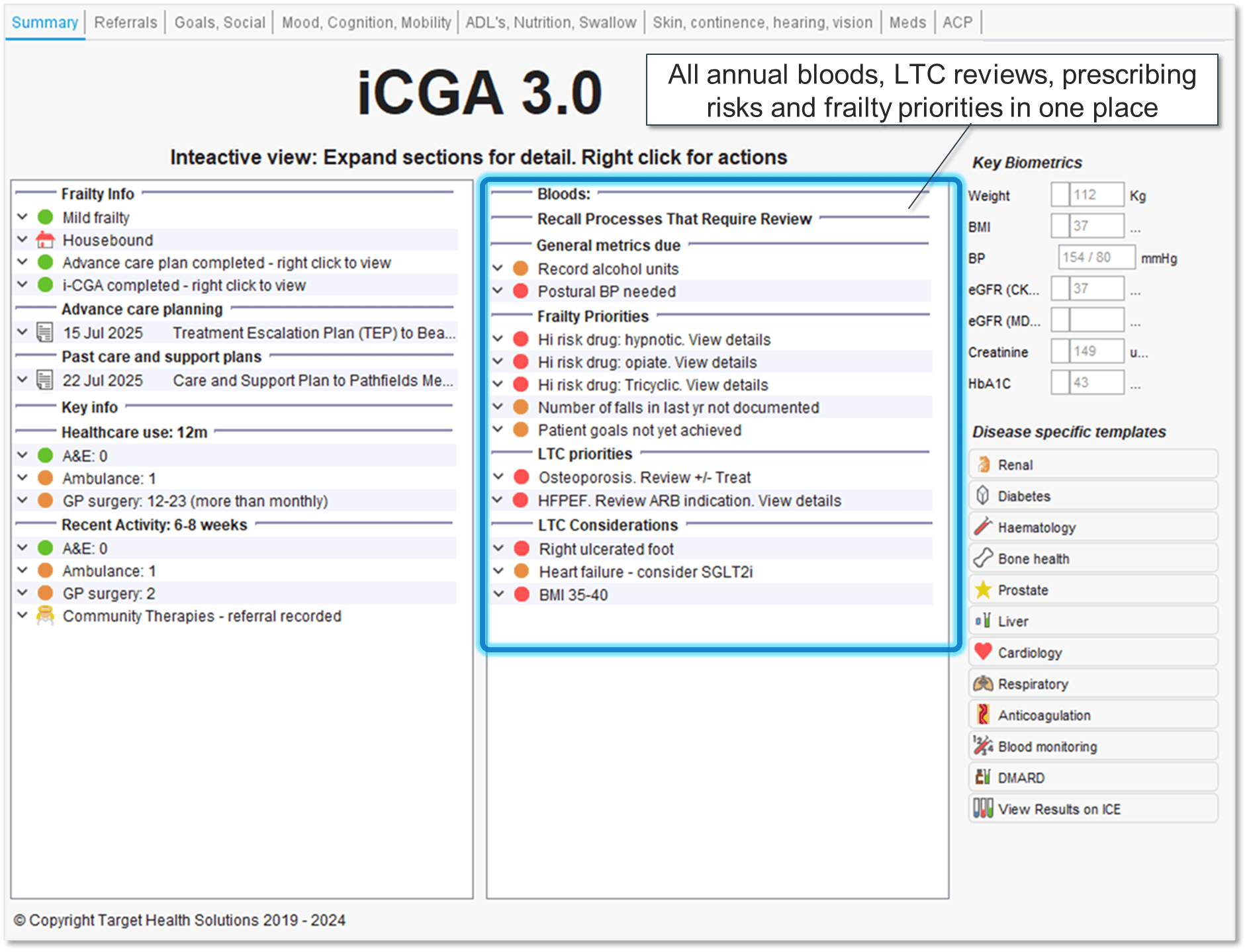Expand the Hi risk drug: hypnotic row
The width and height of the screenshot is (1247, 952).
pos(498,339)
